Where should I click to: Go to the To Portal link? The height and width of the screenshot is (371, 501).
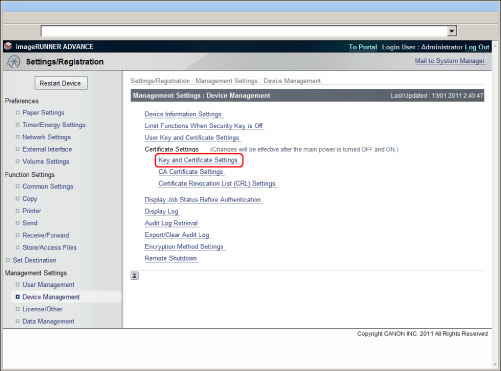tap(363, 47)
